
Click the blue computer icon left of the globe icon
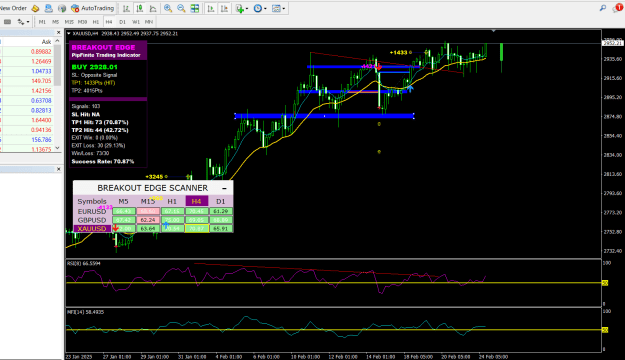(48, 8)
